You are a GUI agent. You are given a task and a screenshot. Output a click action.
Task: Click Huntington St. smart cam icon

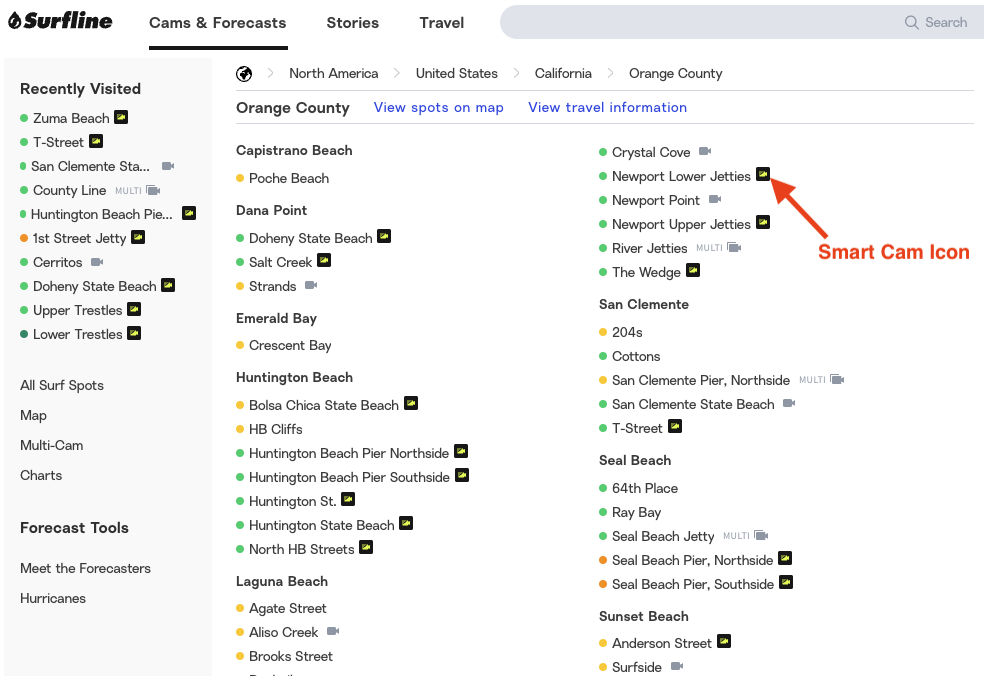(x=348, y=499)
